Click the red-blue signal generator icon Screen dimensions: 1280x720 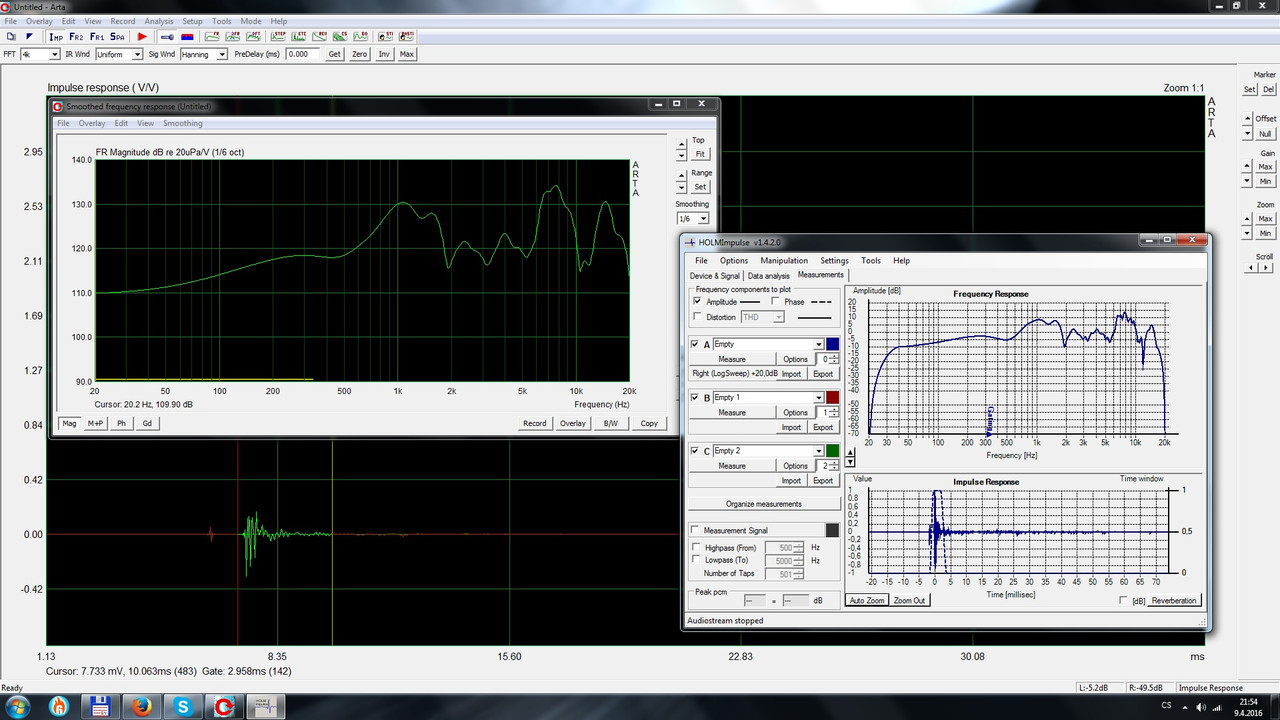click(187, 37)
